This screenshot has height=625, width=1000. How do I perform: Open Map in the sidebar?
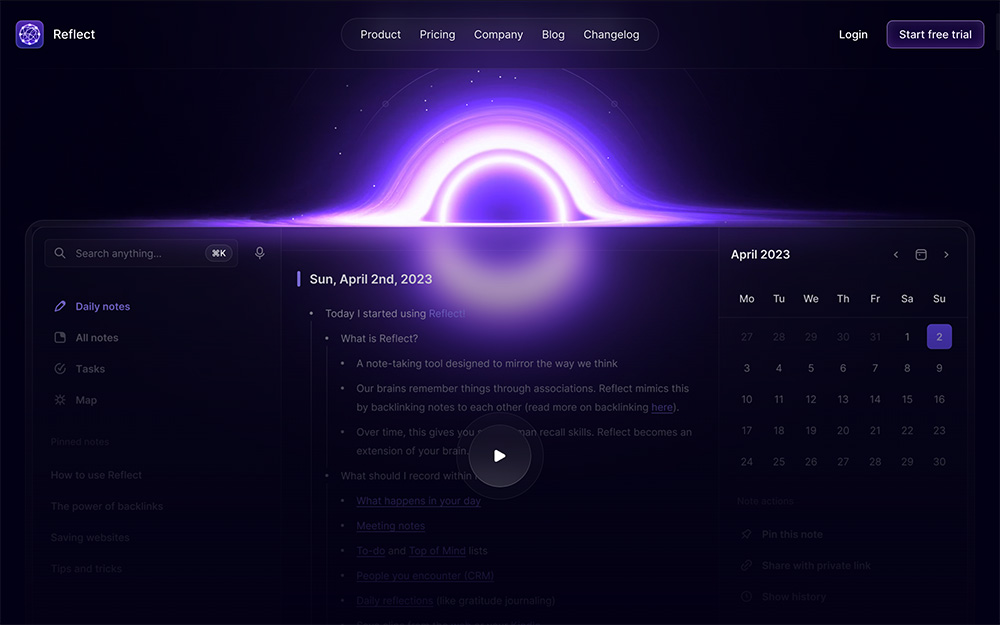86,400
